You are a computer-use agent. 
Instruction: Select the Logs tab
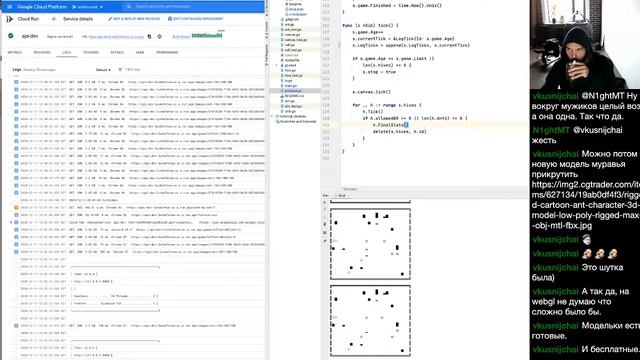pos(67,52)
